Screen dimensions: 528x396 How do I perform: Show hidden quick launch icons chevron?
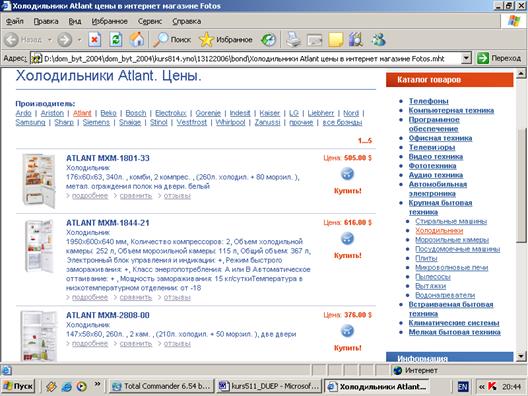[x=97, y=384]
